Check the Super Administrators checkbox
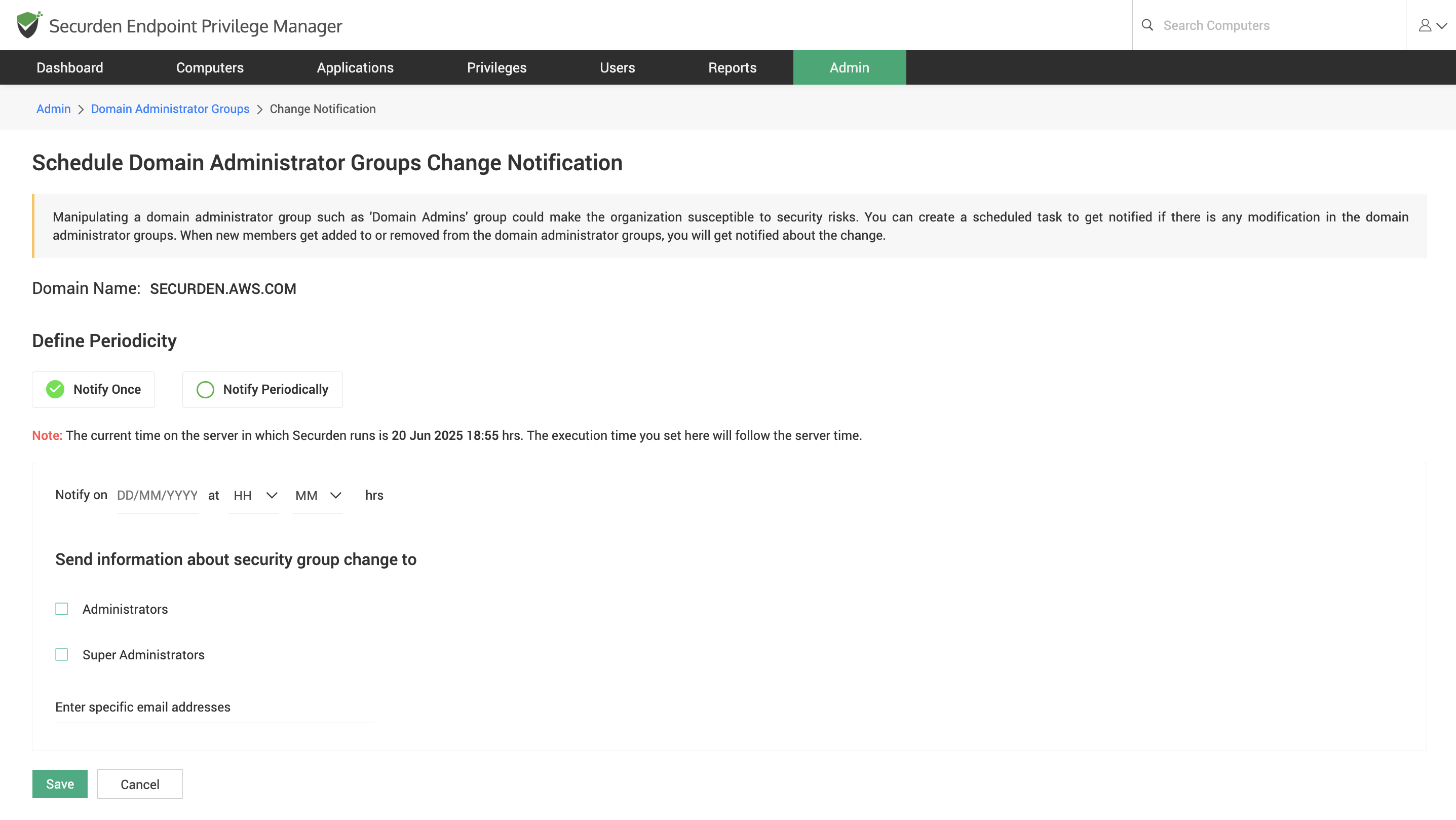The image size is (1456, 820). [62, 655]
